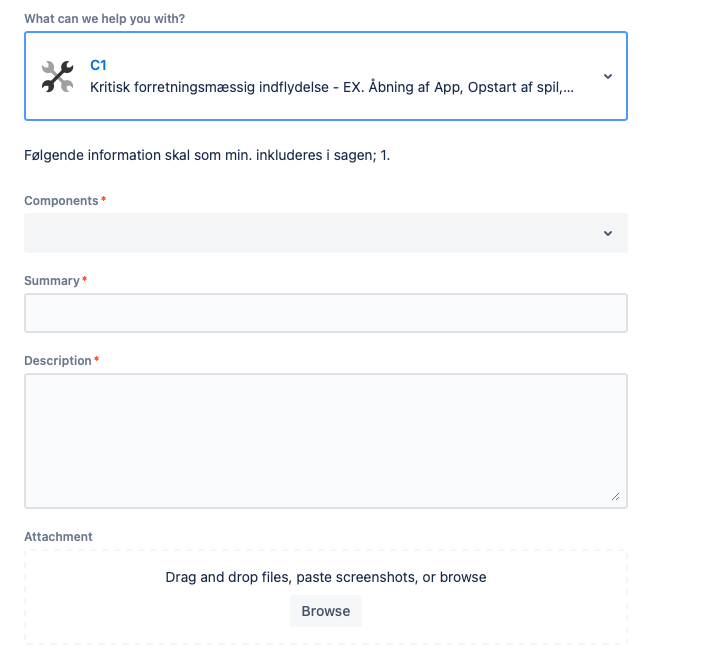This screenshot has width=706, height=664.
Task: Click the red asterisk beside Components
Action: 104,199
